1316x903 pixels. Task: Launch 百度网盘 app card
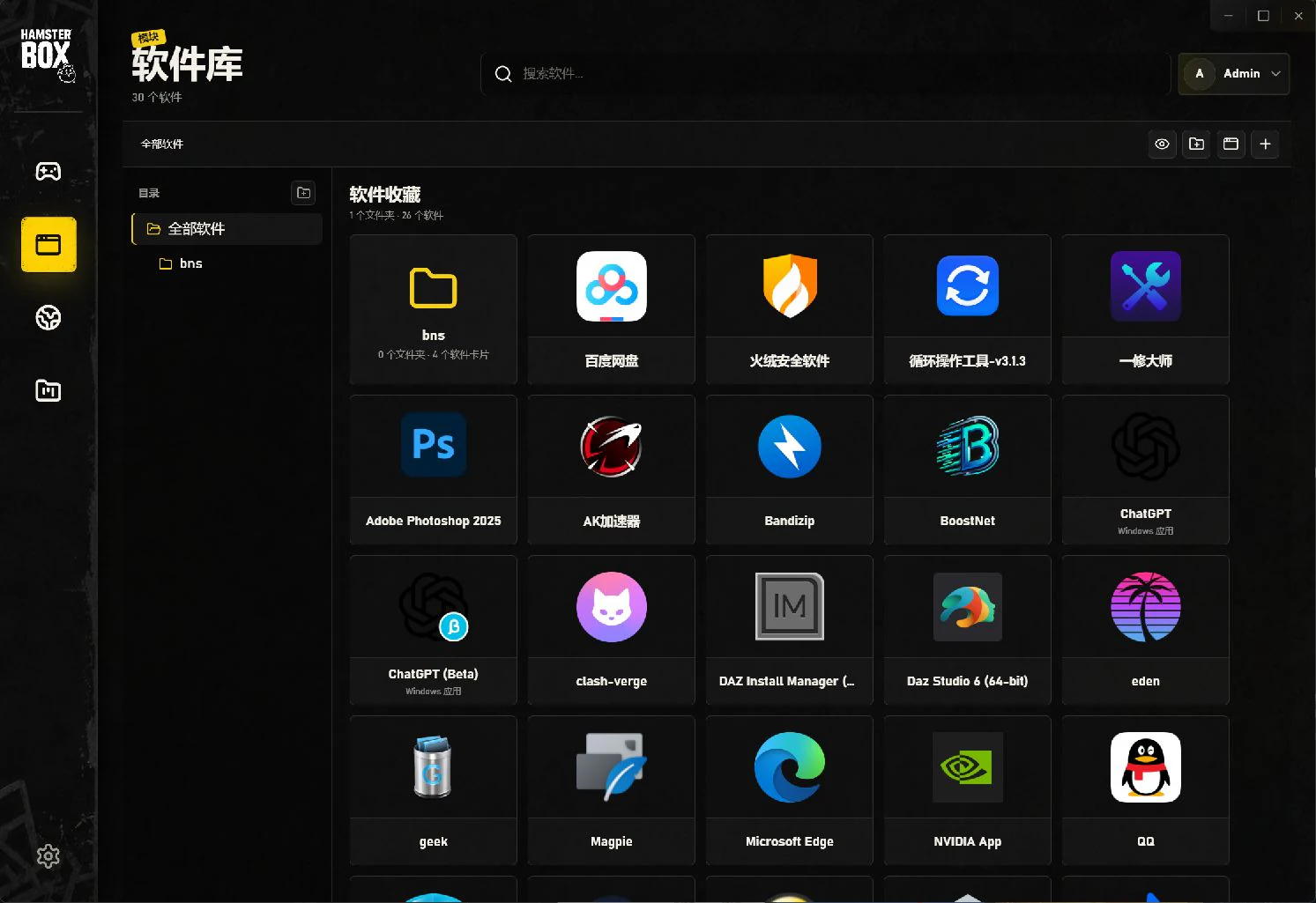click(x=611, y=309)
